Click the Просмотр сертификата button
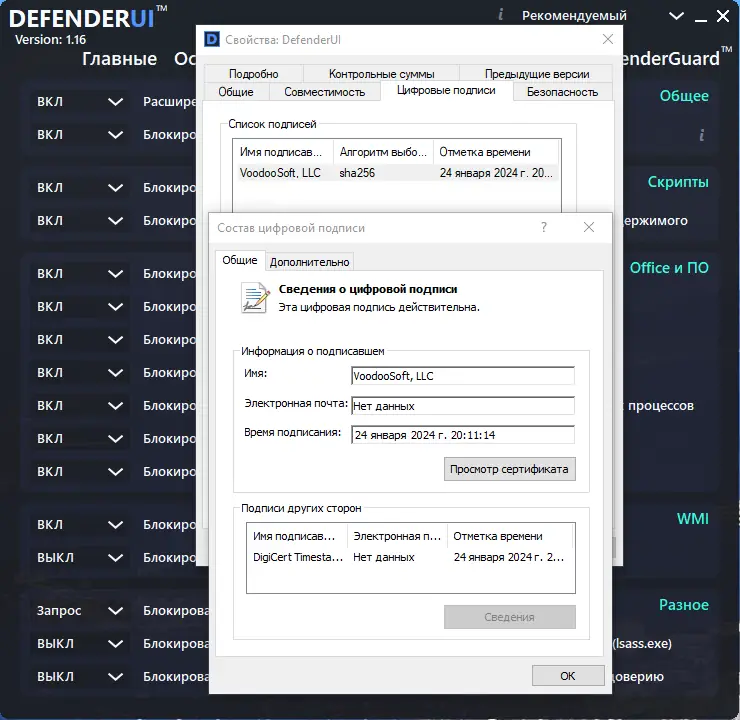The image size is (740, 720). coord(510,469)
